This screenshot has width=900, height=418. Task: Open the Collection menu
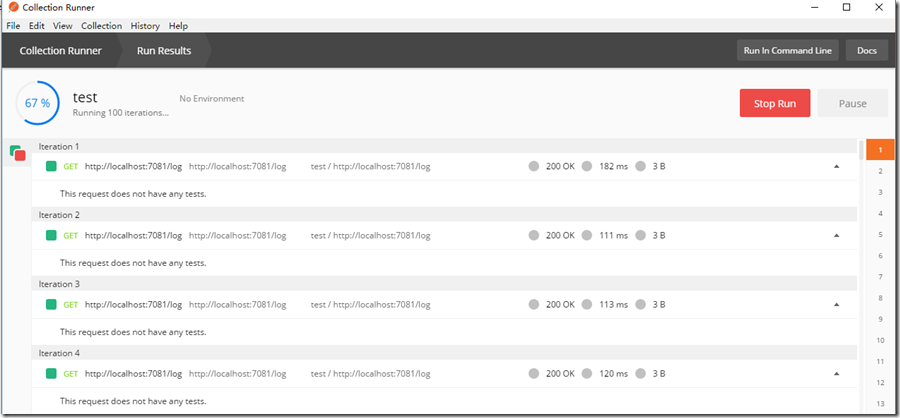pos(101,25)
